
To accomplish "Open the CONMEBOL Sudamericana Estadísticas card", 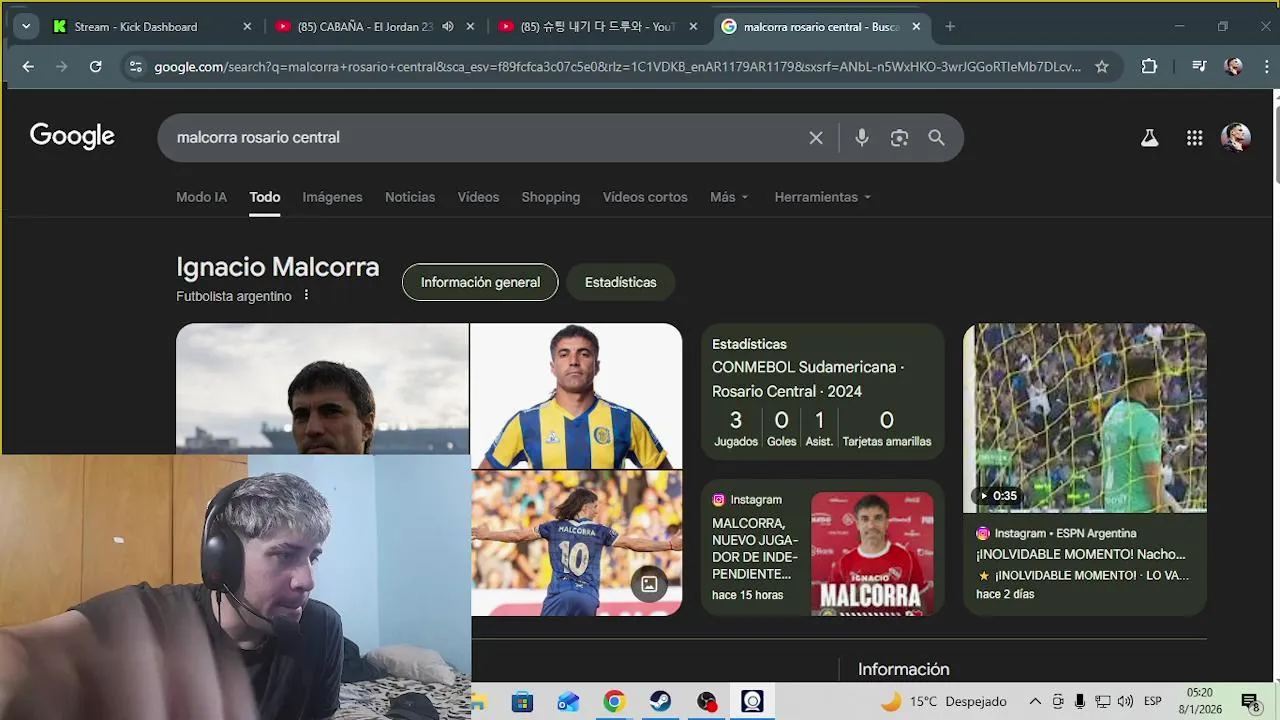I will coord(822,392).
